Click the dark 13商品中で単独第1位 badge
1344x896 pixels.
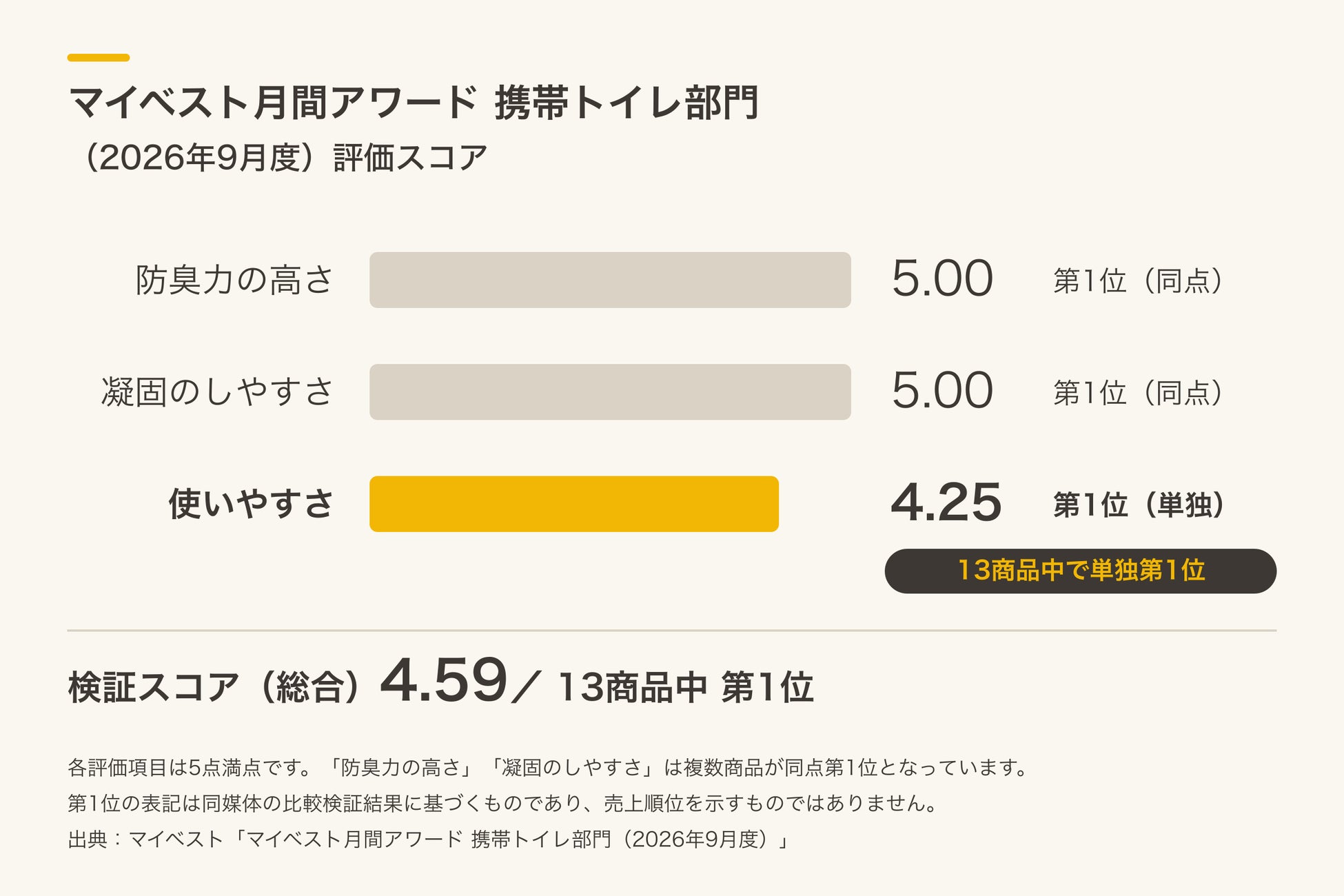(x=1081, y=571)
